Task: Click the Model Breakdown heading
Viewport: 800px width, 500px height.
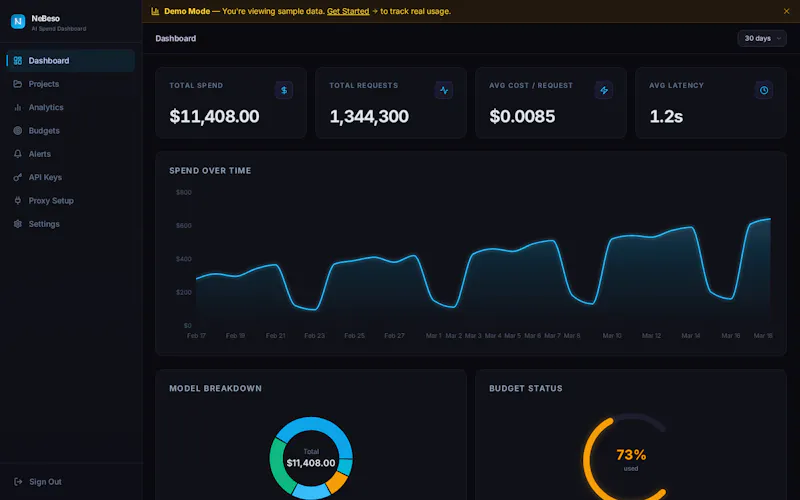Action: [x=215, y=388]
